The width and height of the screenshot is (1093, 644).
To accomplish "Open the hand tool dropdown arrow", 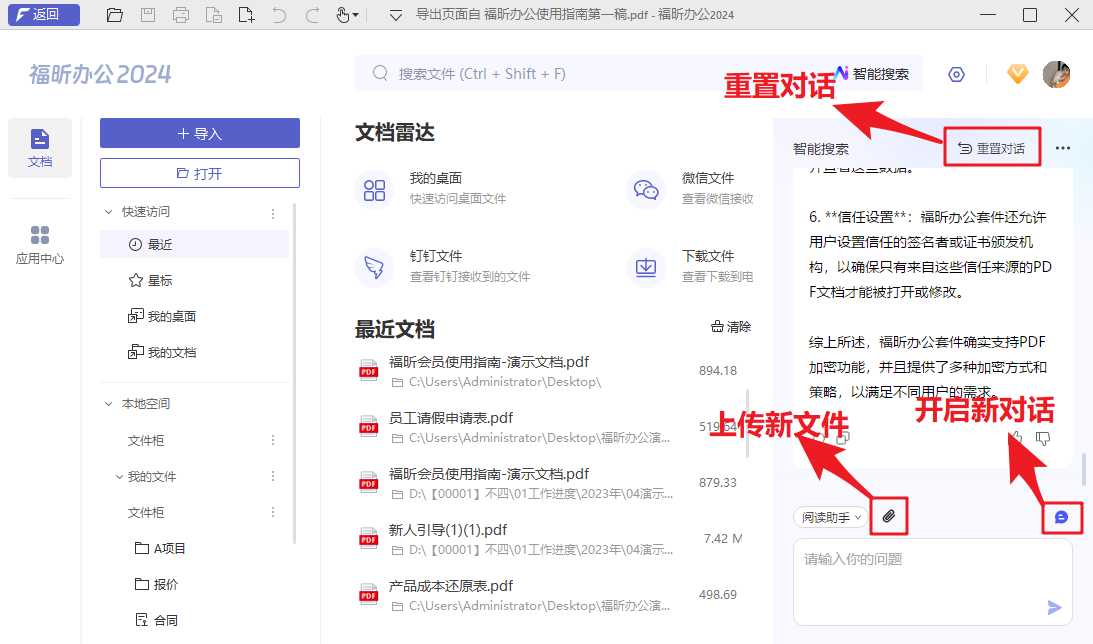I will tap(356, 15).
